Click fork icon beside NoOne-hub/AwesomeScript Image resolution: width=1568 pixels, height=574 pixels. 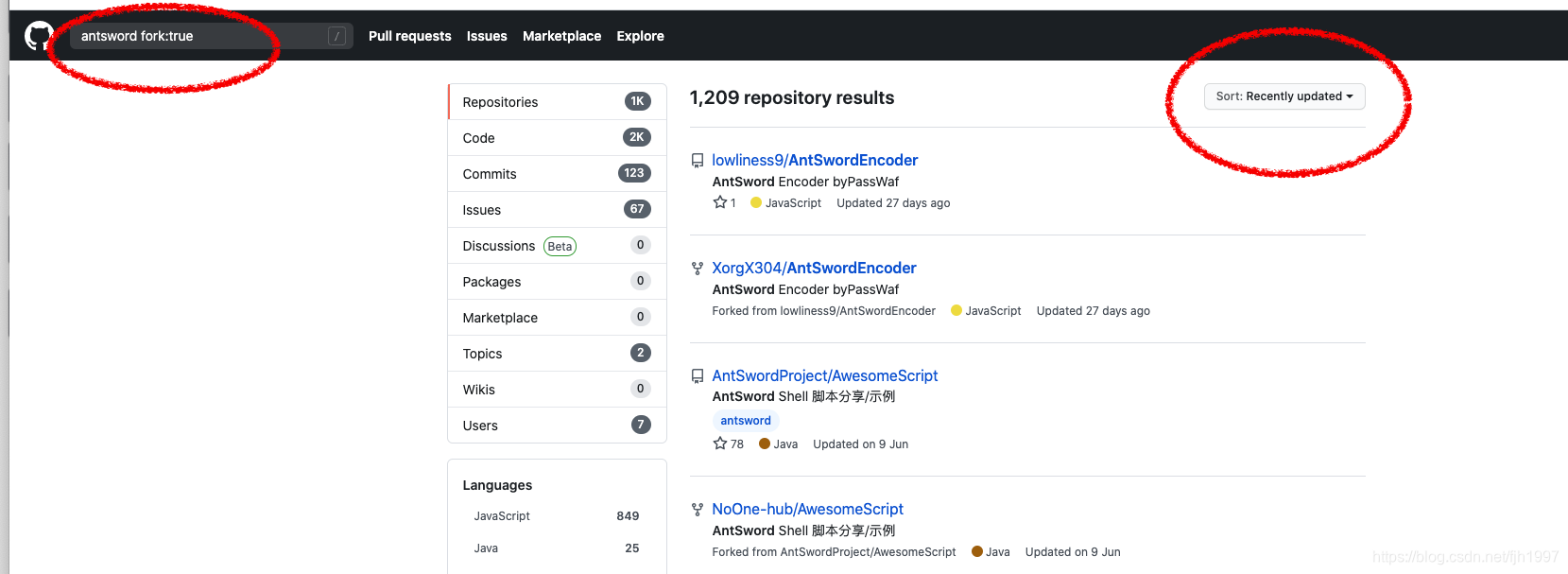(698, 510)
